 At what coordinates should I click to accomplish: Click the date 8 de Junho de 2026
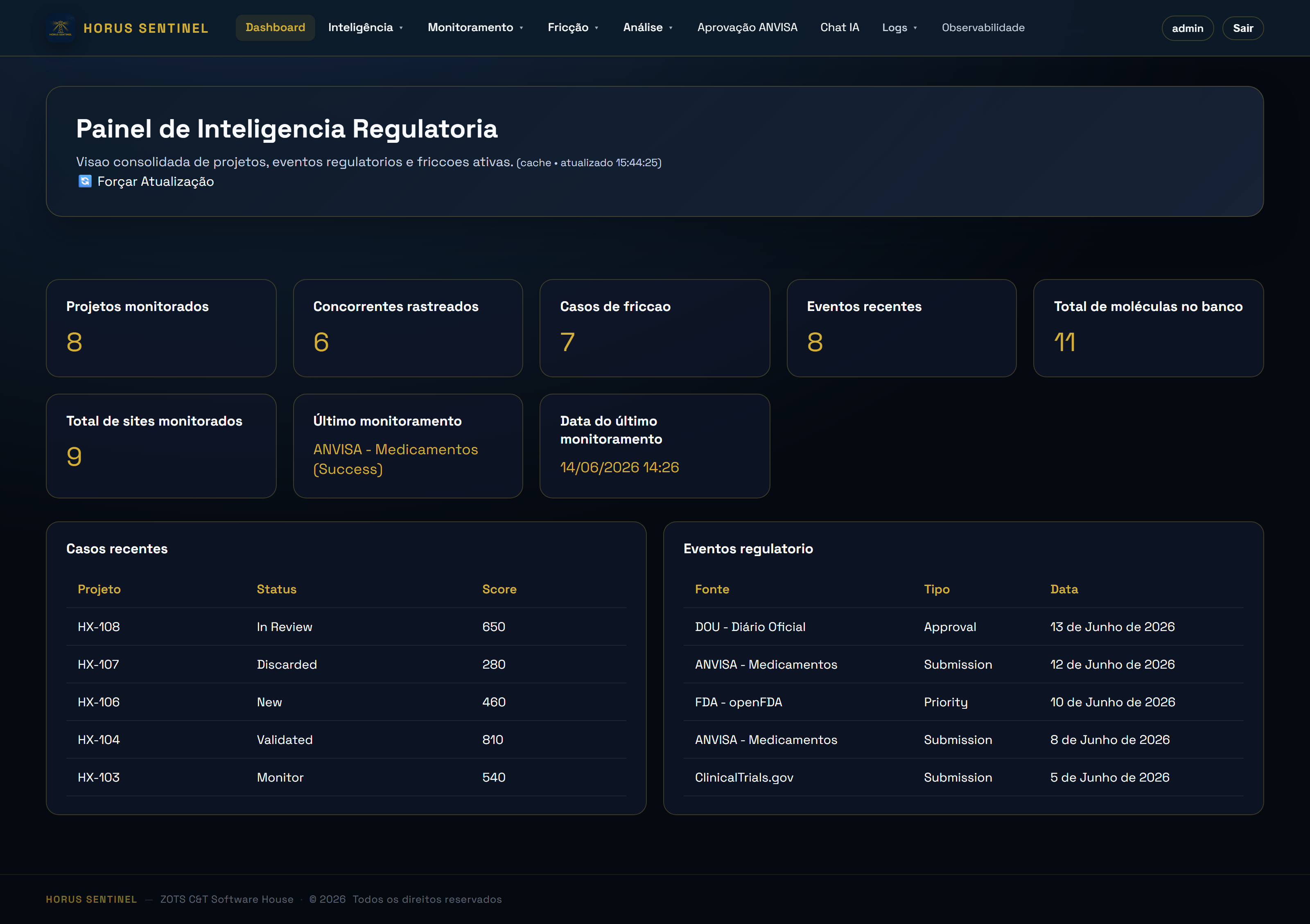[1110, 740]
